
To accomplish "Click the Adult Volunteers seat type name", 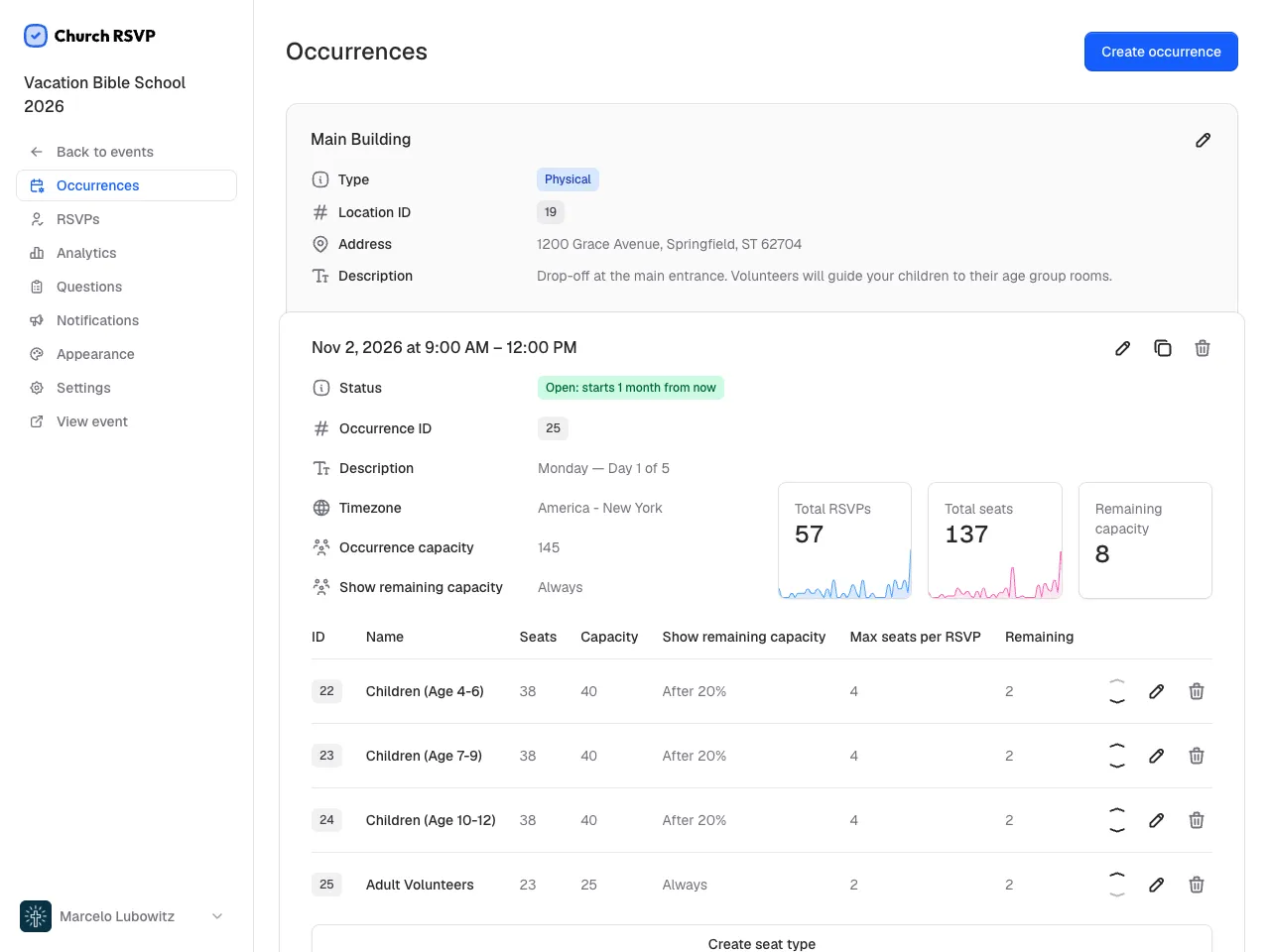I will [420, 885].
